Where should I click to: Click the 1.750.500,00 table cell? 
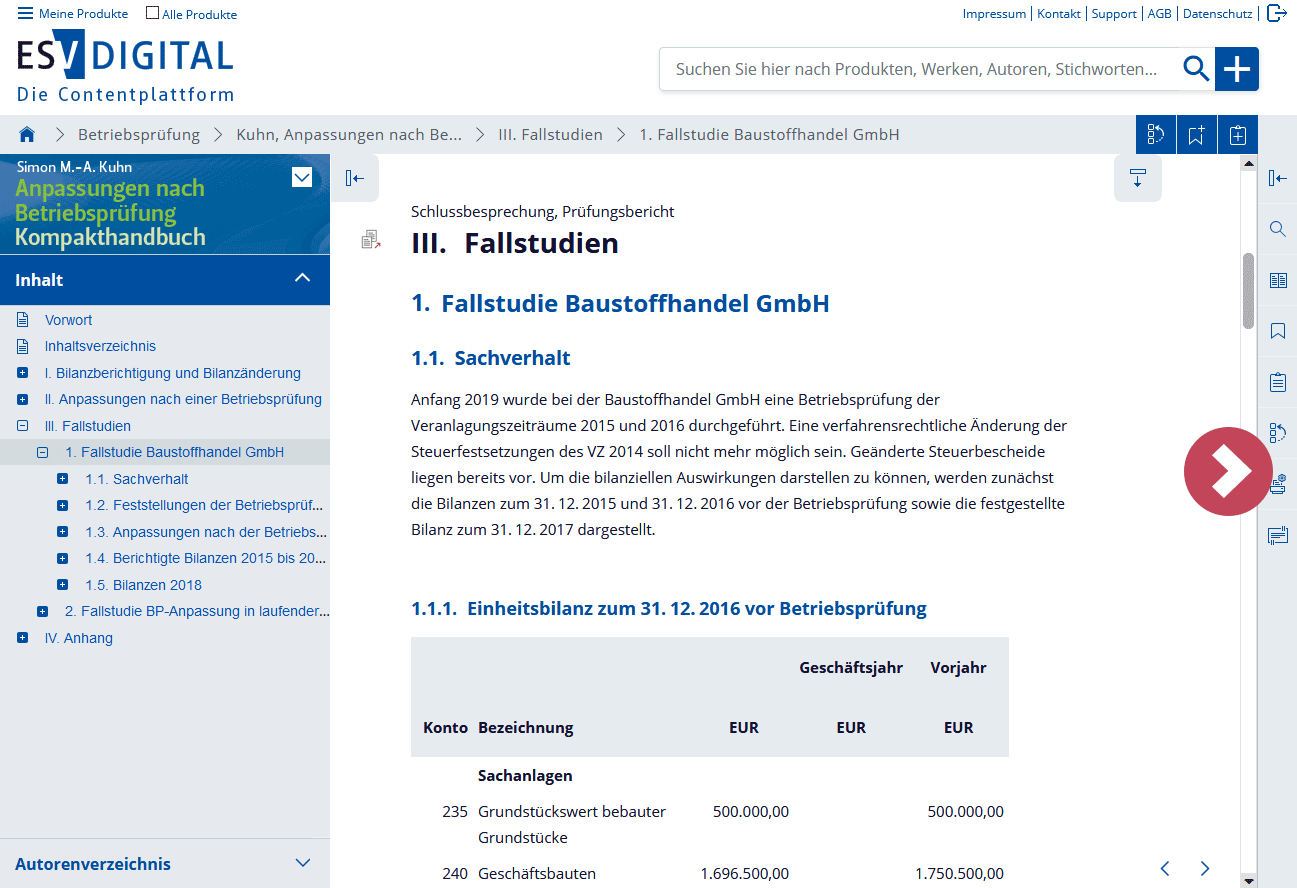959,873
